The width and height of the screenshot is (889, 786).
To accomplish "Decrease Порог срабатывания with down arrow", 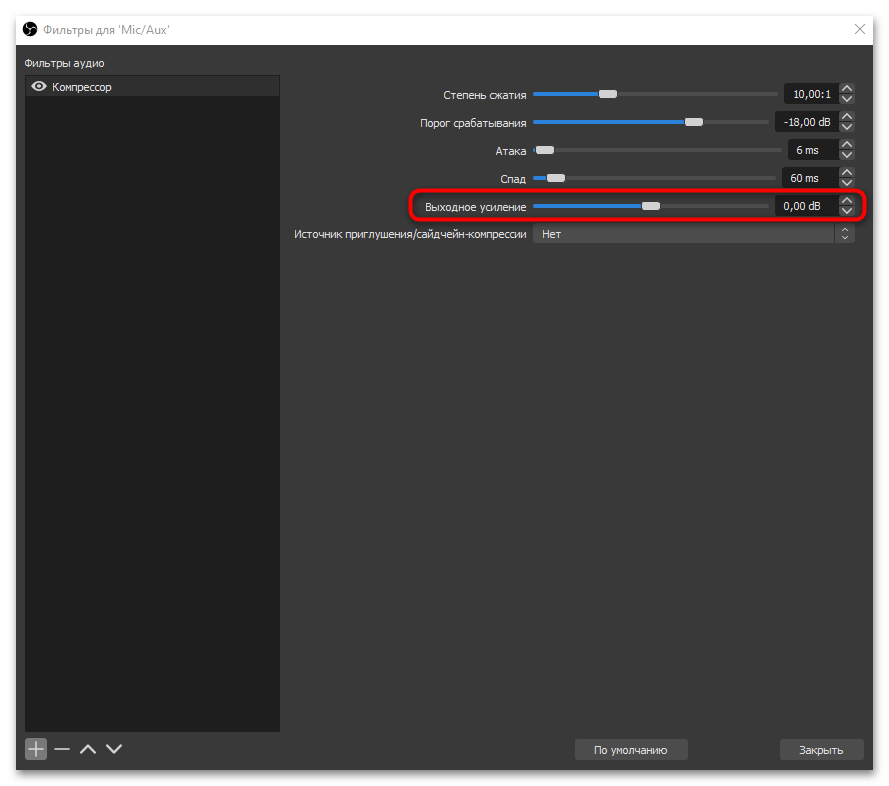I will pyautogui.click(x=846, y=127).
